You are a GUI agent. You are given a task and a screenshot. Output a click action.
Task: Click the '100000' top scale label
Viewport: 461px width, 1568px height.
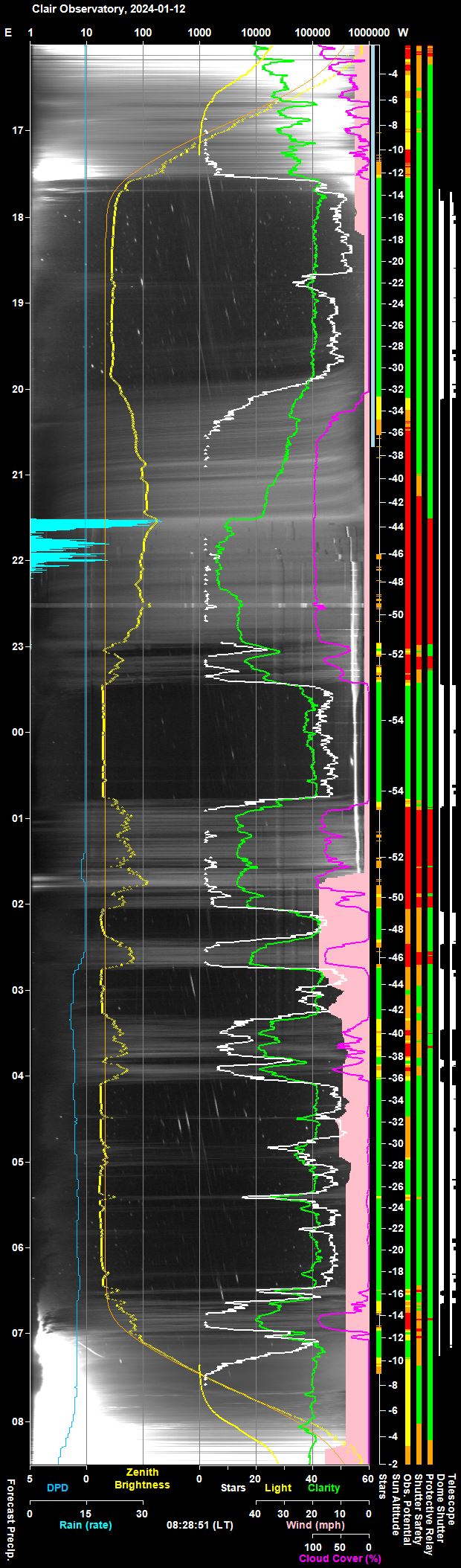click(312, 33)
